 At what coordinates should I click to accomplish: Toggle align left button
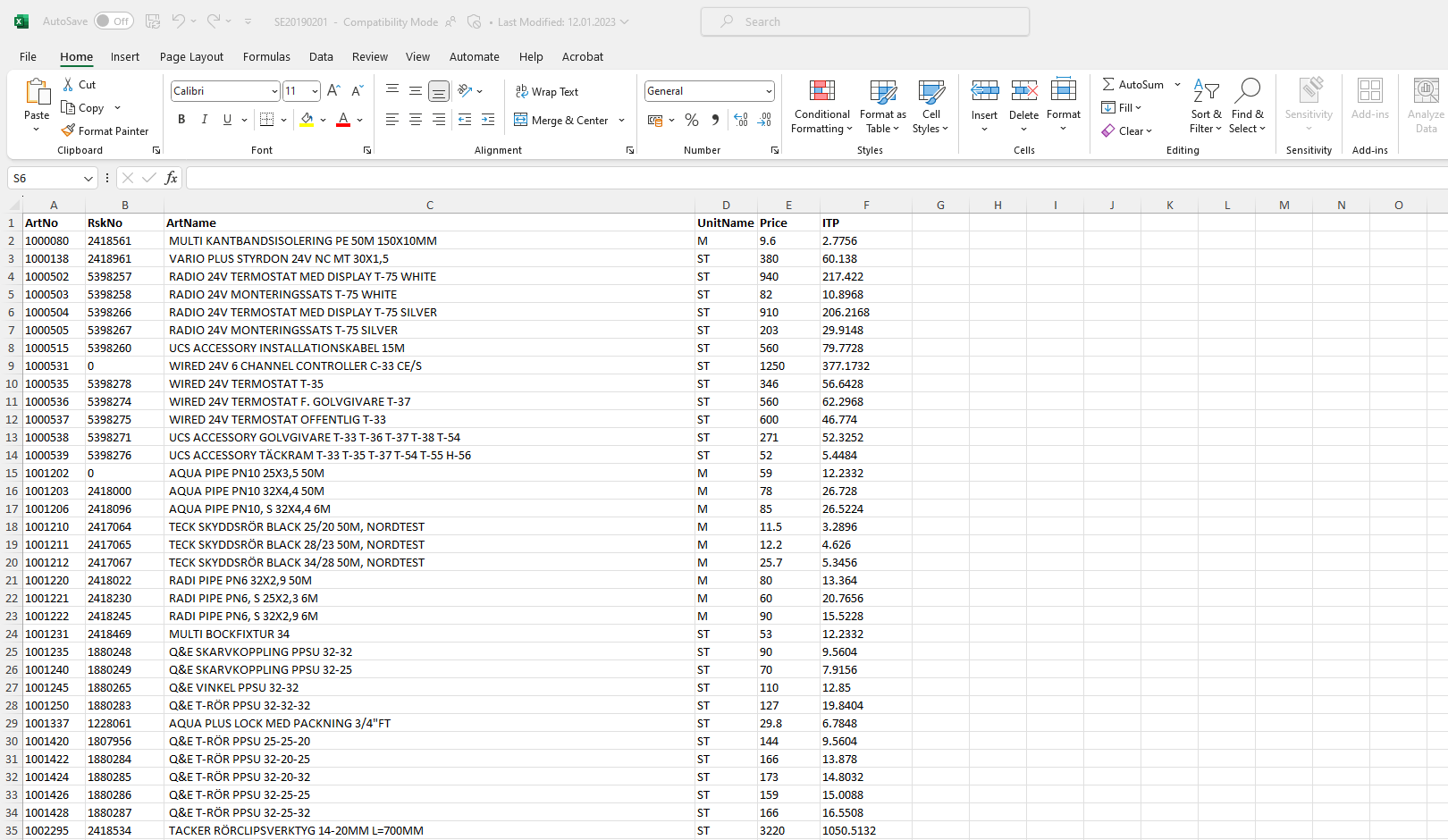[x=391, y=119]
